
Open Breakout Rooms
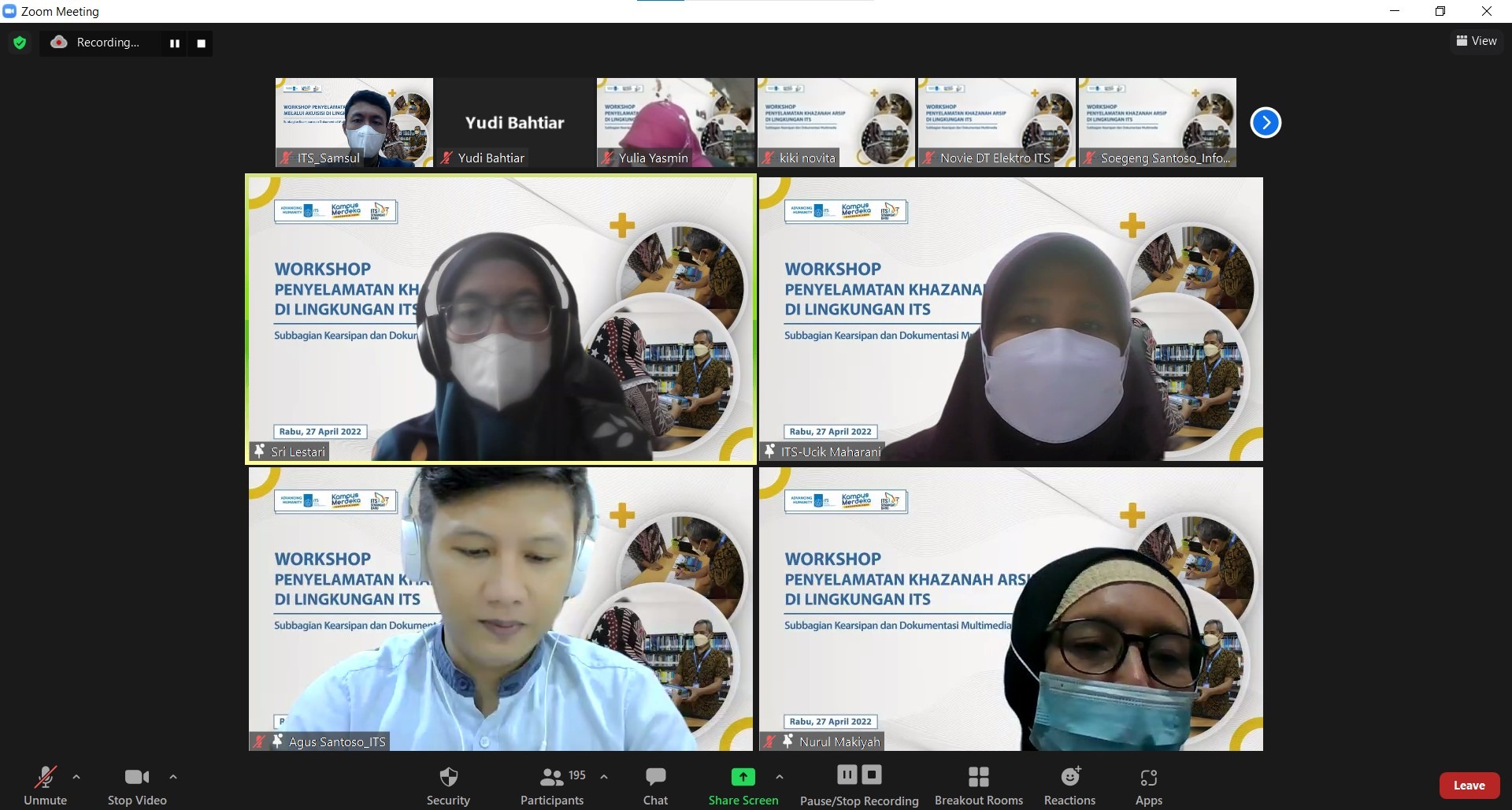978,786
